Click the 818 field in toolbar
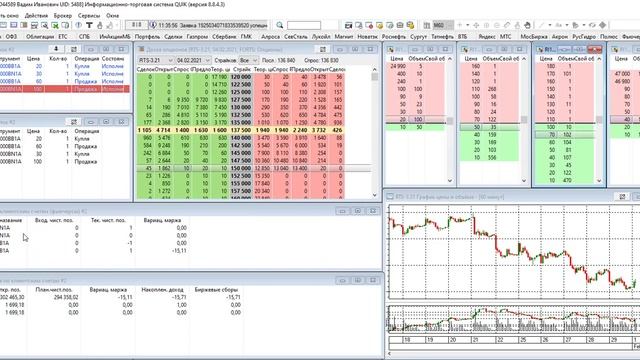The height and width of the screenshot is (360, 640). 136,25
